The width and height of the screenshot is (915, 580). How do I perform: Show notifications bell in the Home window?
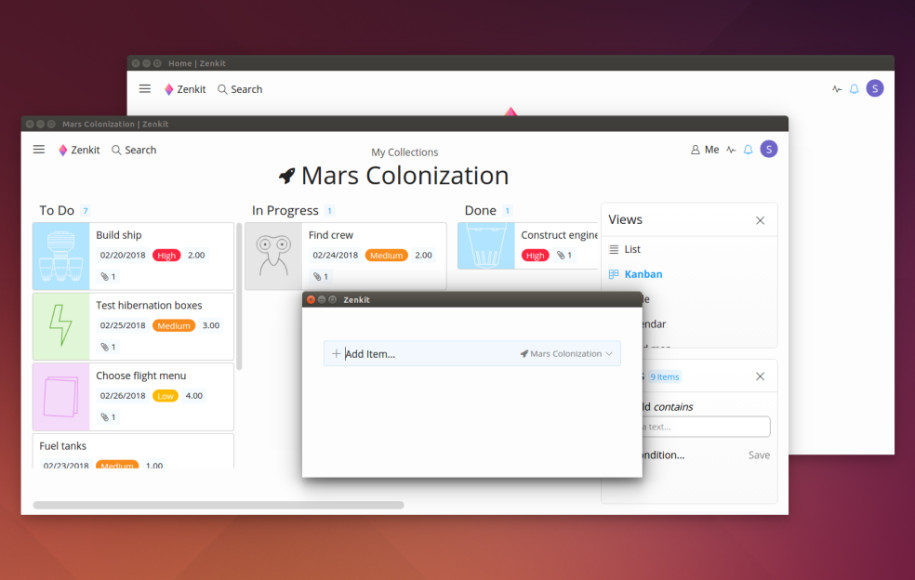pyautogui.click(x=854, y=89)
